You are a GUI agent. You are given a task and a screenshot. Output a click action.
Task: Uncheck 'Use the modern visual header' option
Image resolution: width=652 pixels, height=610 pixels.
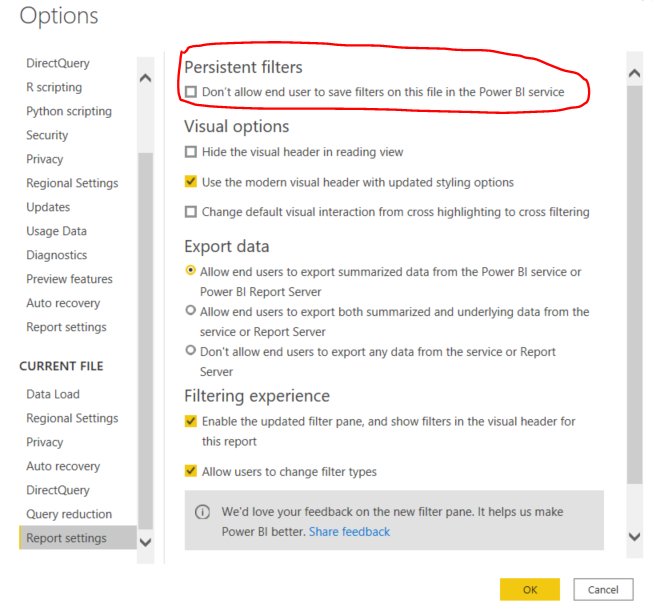[191, 182]
